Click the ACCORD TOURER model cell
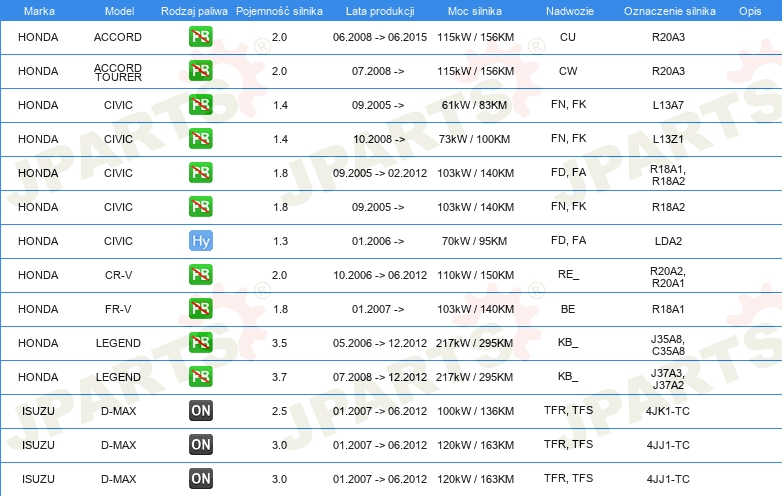782x496 pixels. tap(118, 72)
